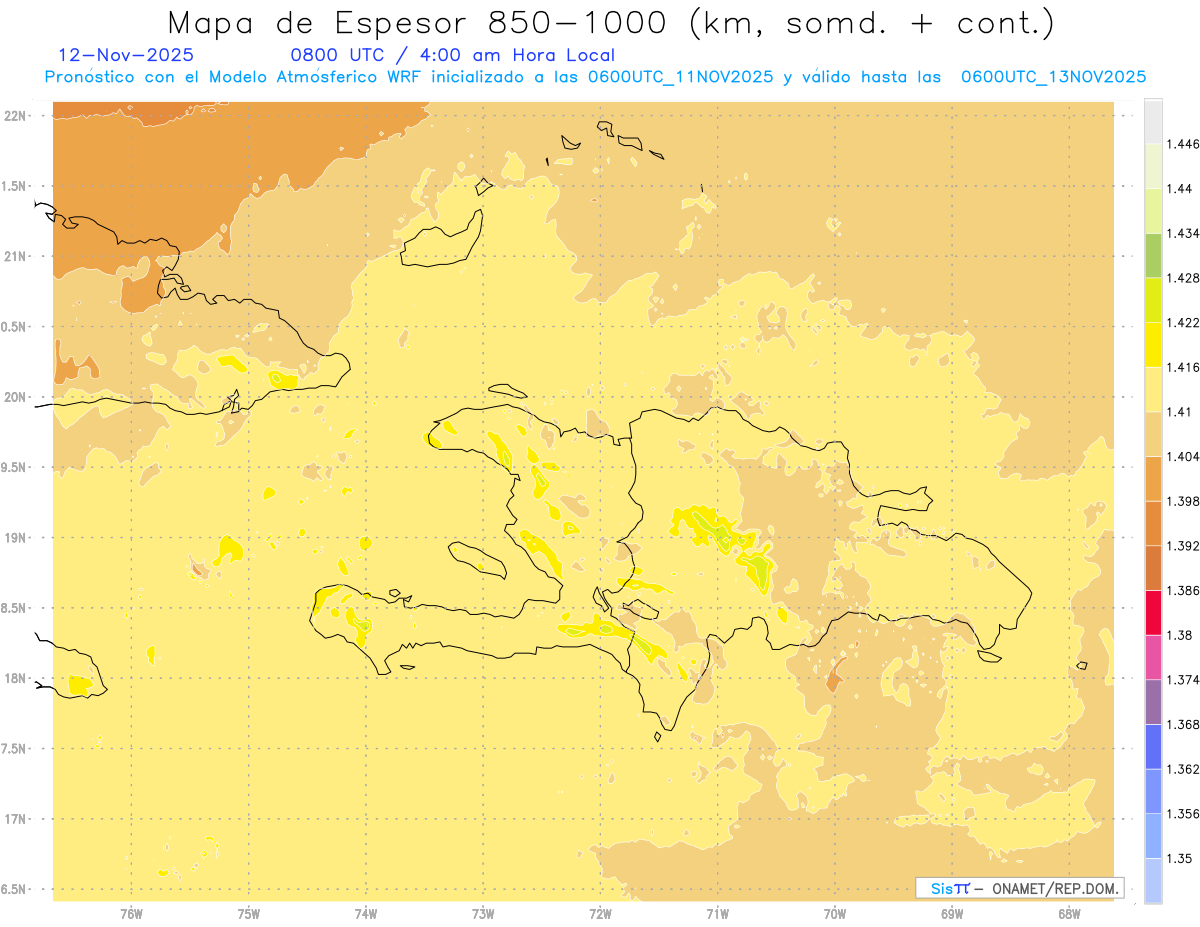Click the color bar value 1.35
The width and height of the screenshot is (1200, 927).
(1180, 859)
